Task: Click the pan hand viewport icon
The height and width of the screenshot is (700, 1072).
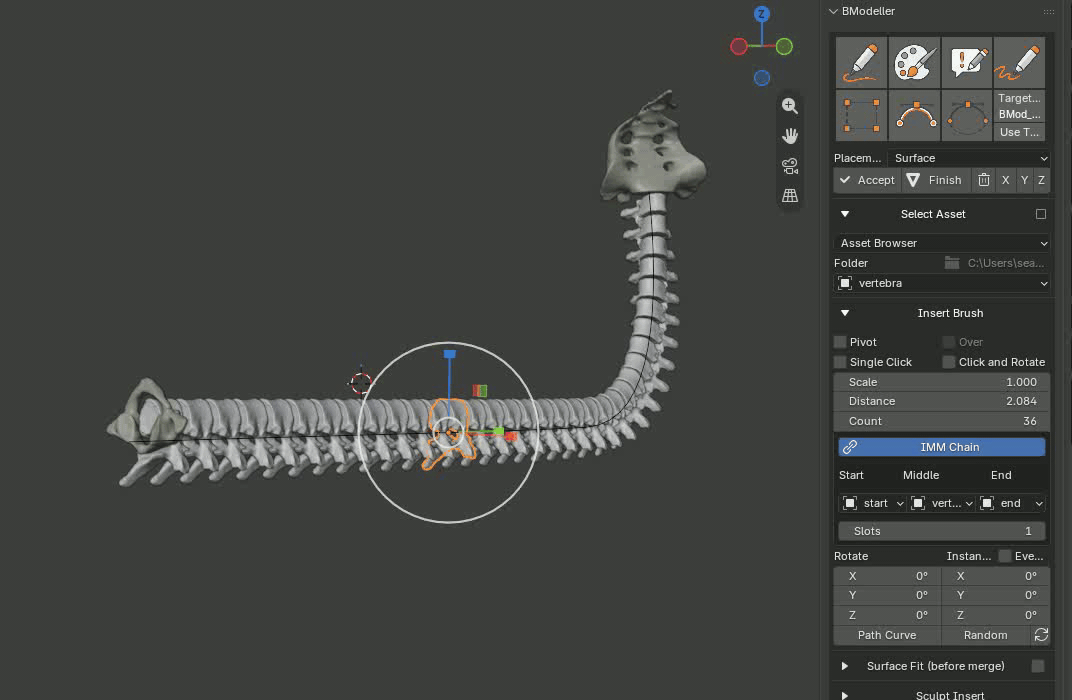Action: [x=790, y=135]
